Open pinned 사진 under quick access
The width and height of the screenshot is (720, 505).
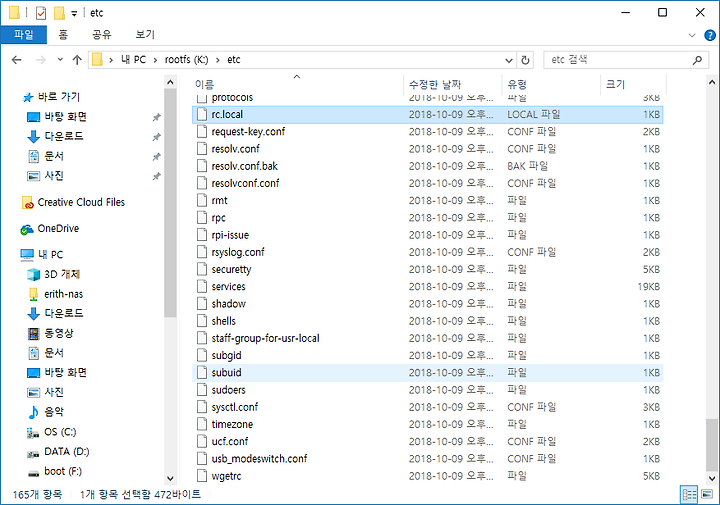click(54, 176)
